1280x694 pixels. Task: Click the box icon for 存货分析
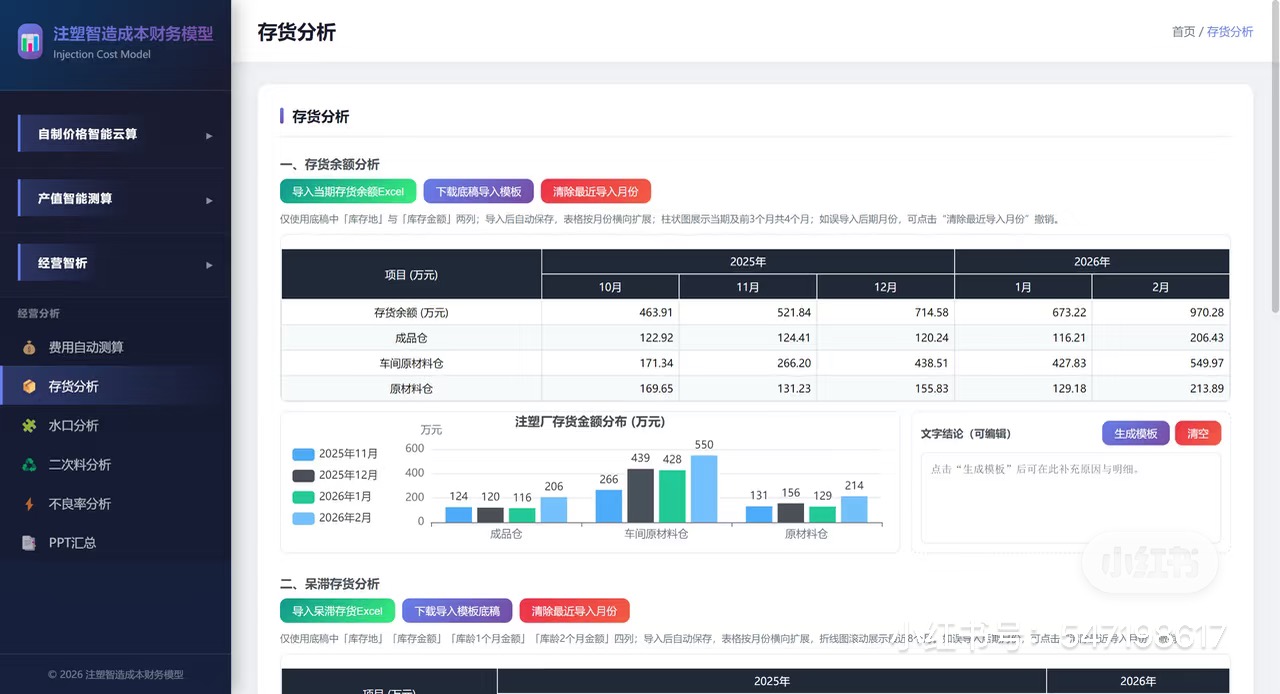coord(29,386)
